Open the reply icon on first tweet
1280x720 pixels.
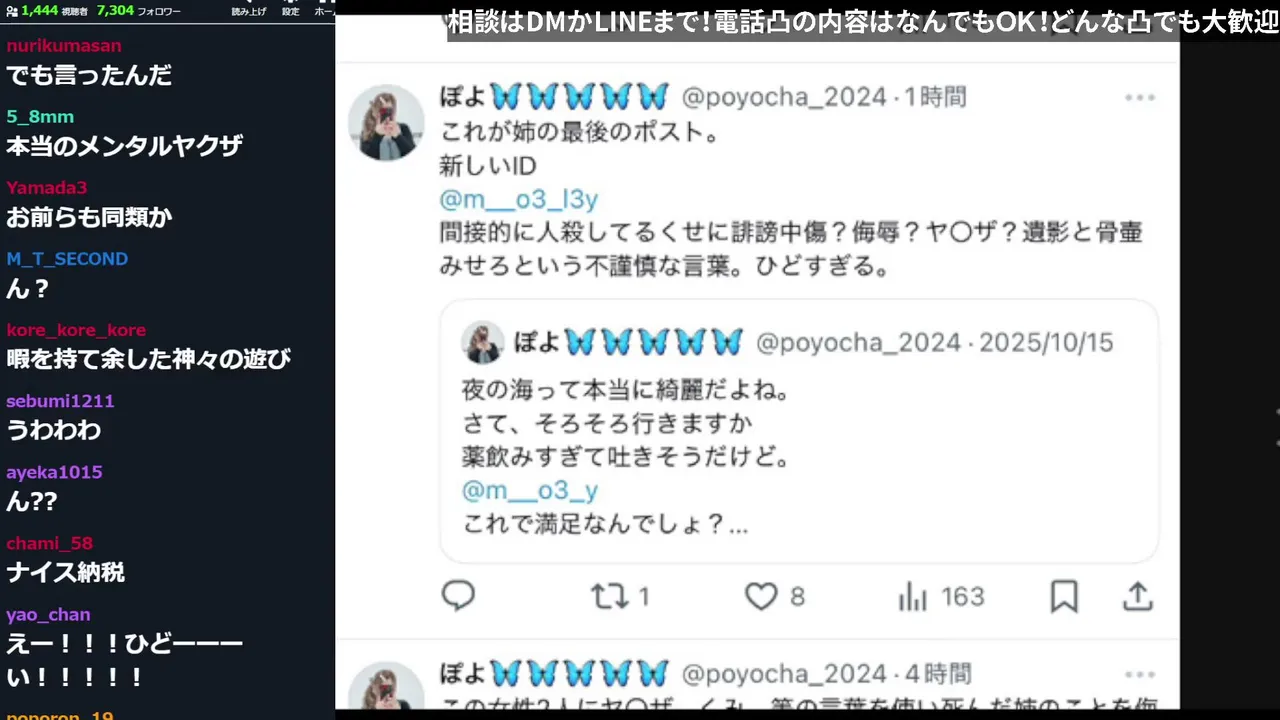(458, 596)
